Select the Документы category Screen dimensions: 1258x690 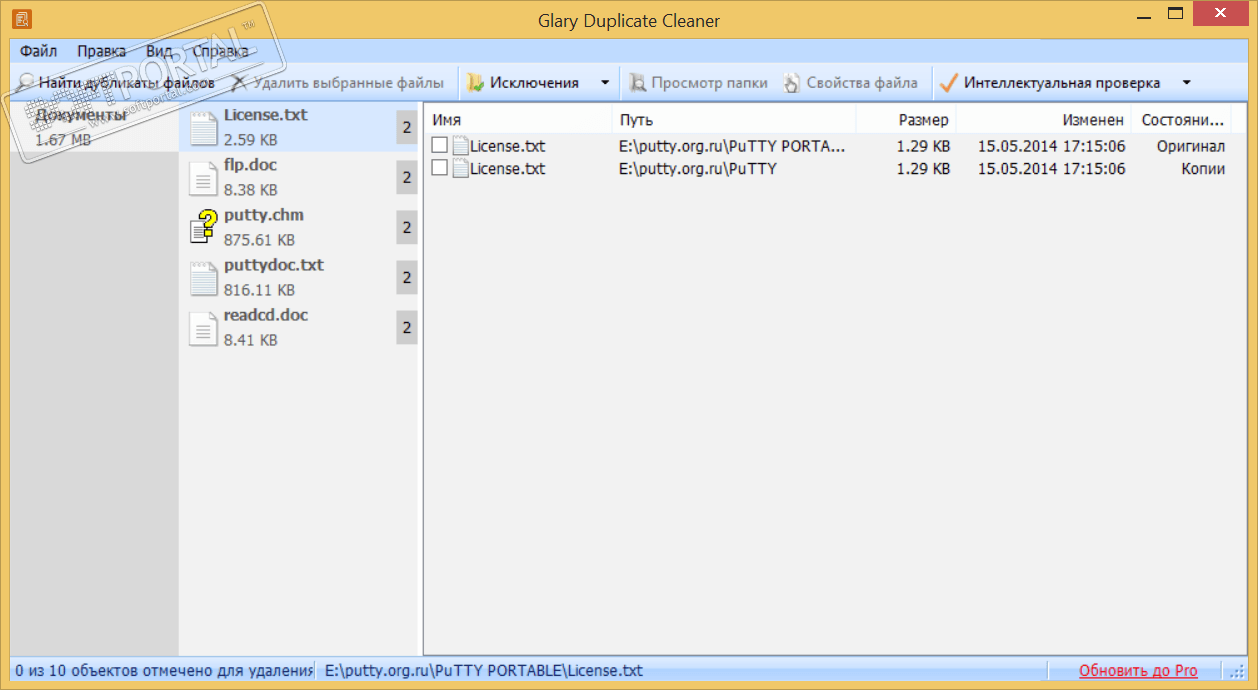pos(94,128)
